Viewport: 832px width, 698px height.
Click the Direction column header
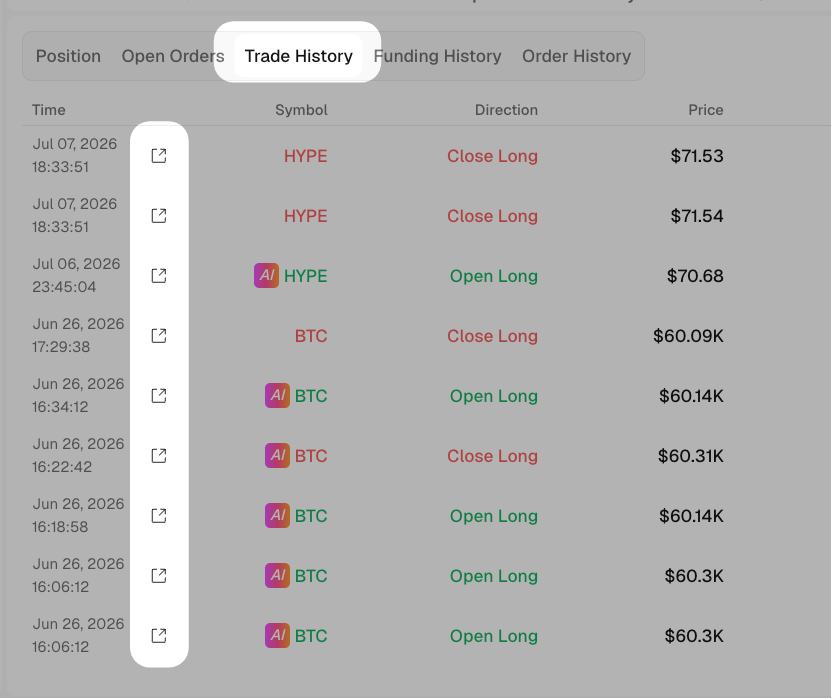tap(506, 110)
